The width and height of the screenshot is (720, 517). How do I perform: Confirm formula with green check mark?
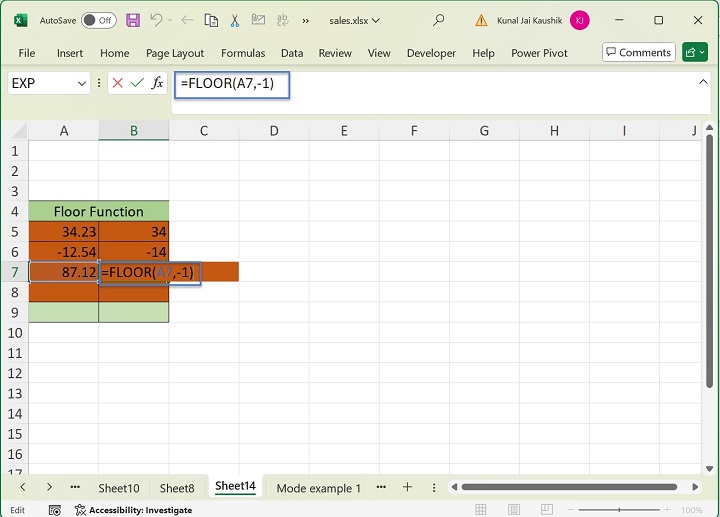(x=137, y=83)
